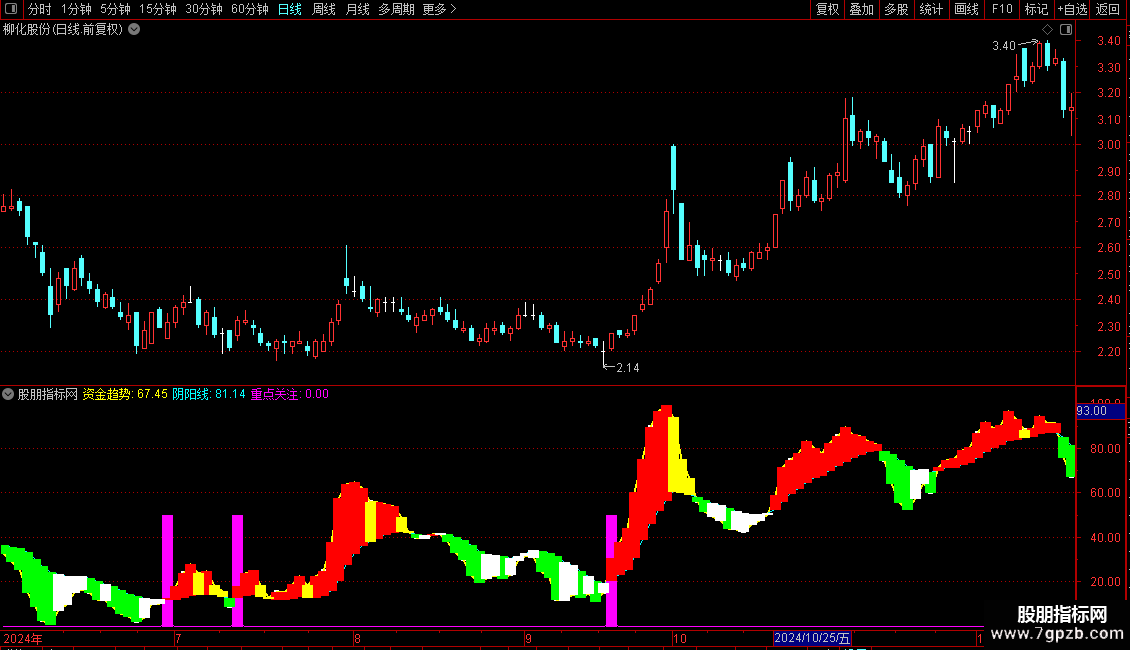This screenshot has width=1130, height=650.
Task: Open the 多周期 multi-period view
Action: 396,9
